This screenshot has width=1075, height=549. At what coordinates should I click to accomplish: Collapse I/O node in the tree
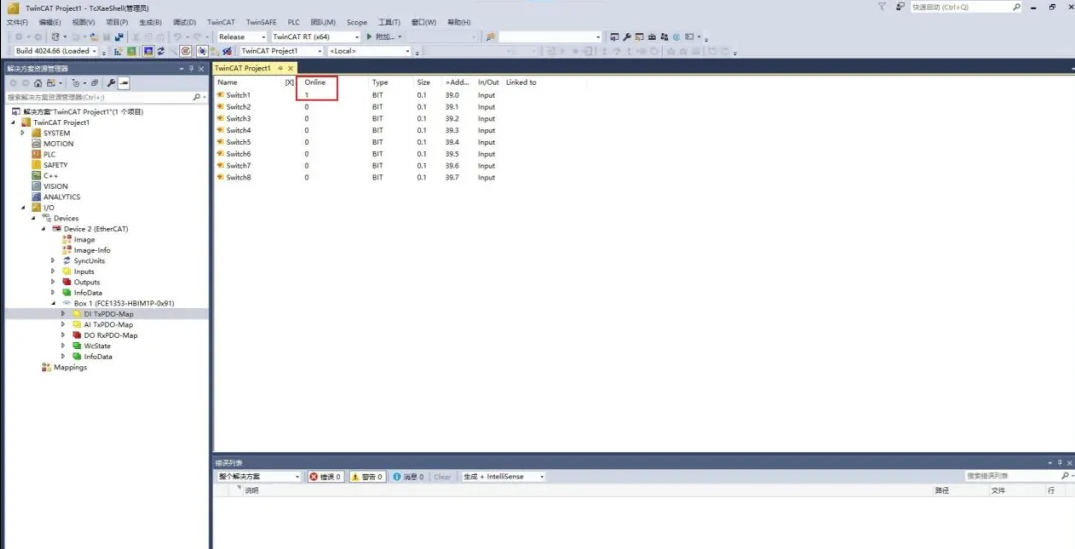[x=23, y=208]
